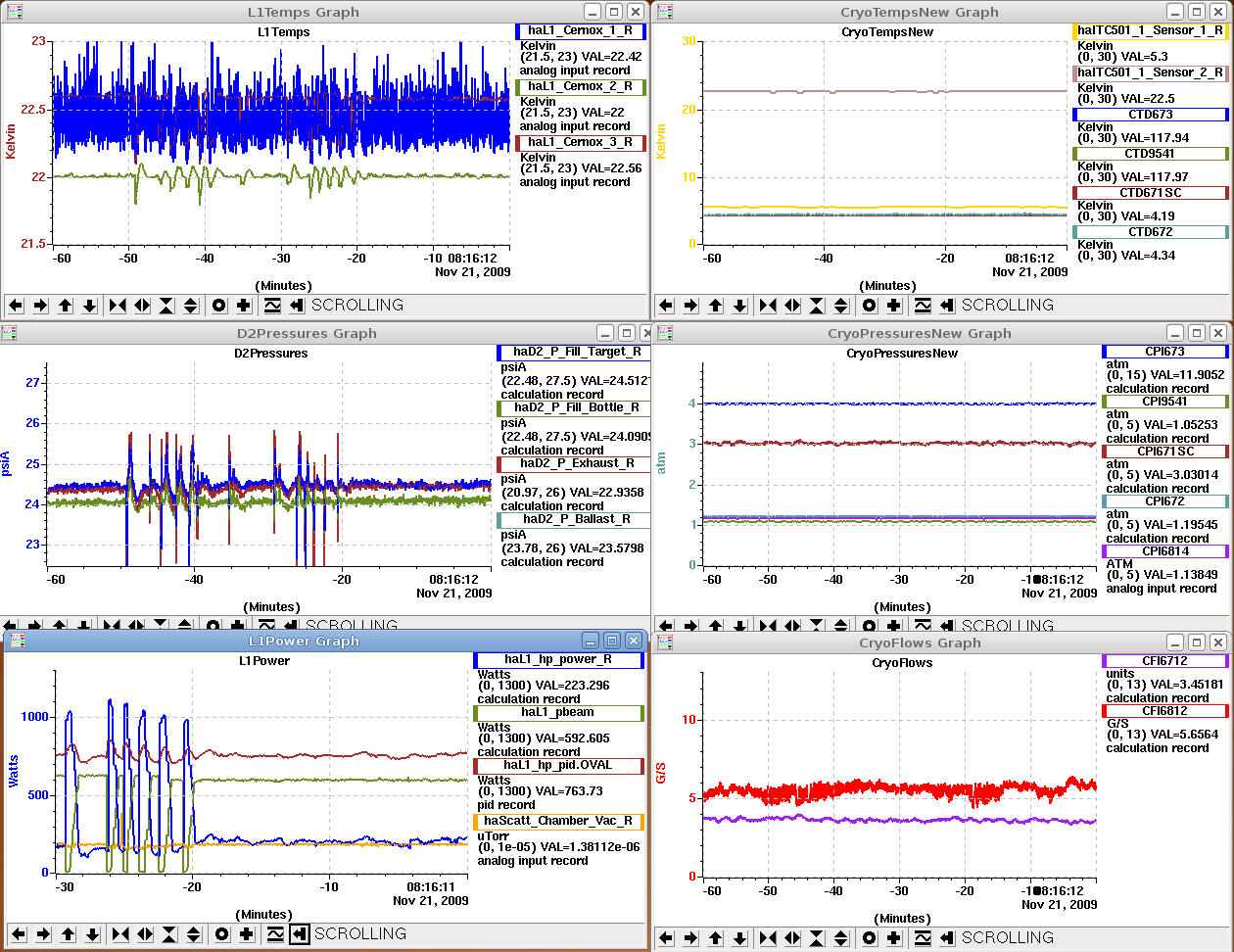This screenshot has width=1234, height=952.
Task: Select haD2_P_Fill_Target_R legend entry
Action: click(x=573, y=352)
